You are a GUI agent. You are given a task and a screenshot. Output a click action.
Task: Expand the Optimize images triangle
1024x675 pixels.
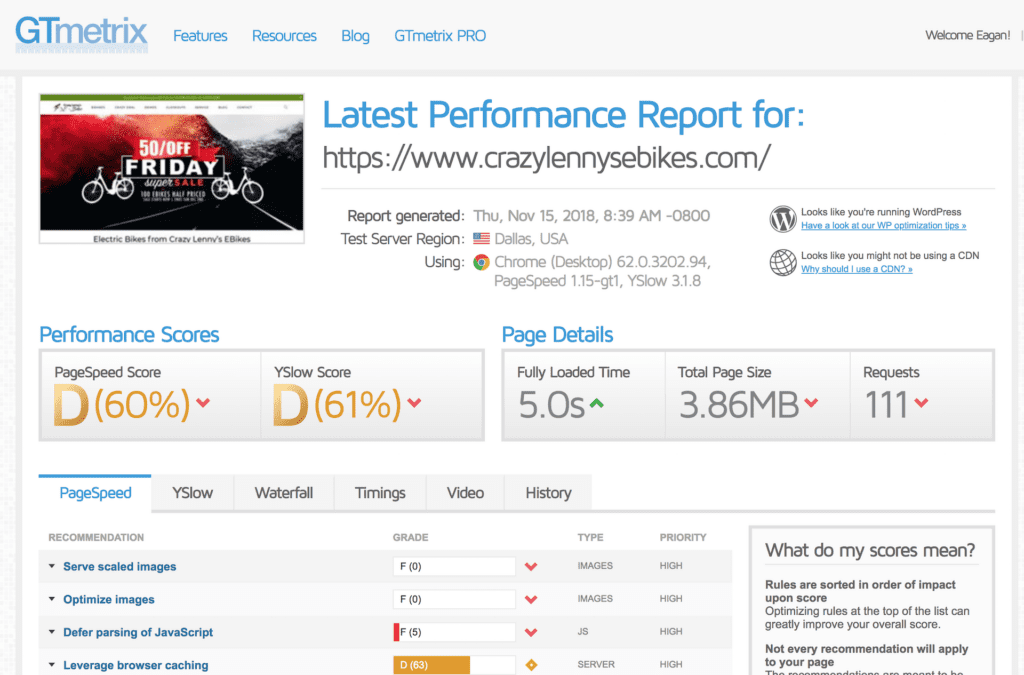click(52, 599)
